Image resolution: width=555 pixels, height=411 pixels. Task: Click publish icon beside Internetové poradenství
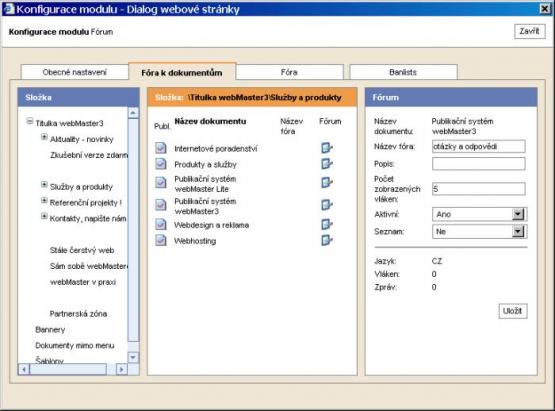click(161, 148)
